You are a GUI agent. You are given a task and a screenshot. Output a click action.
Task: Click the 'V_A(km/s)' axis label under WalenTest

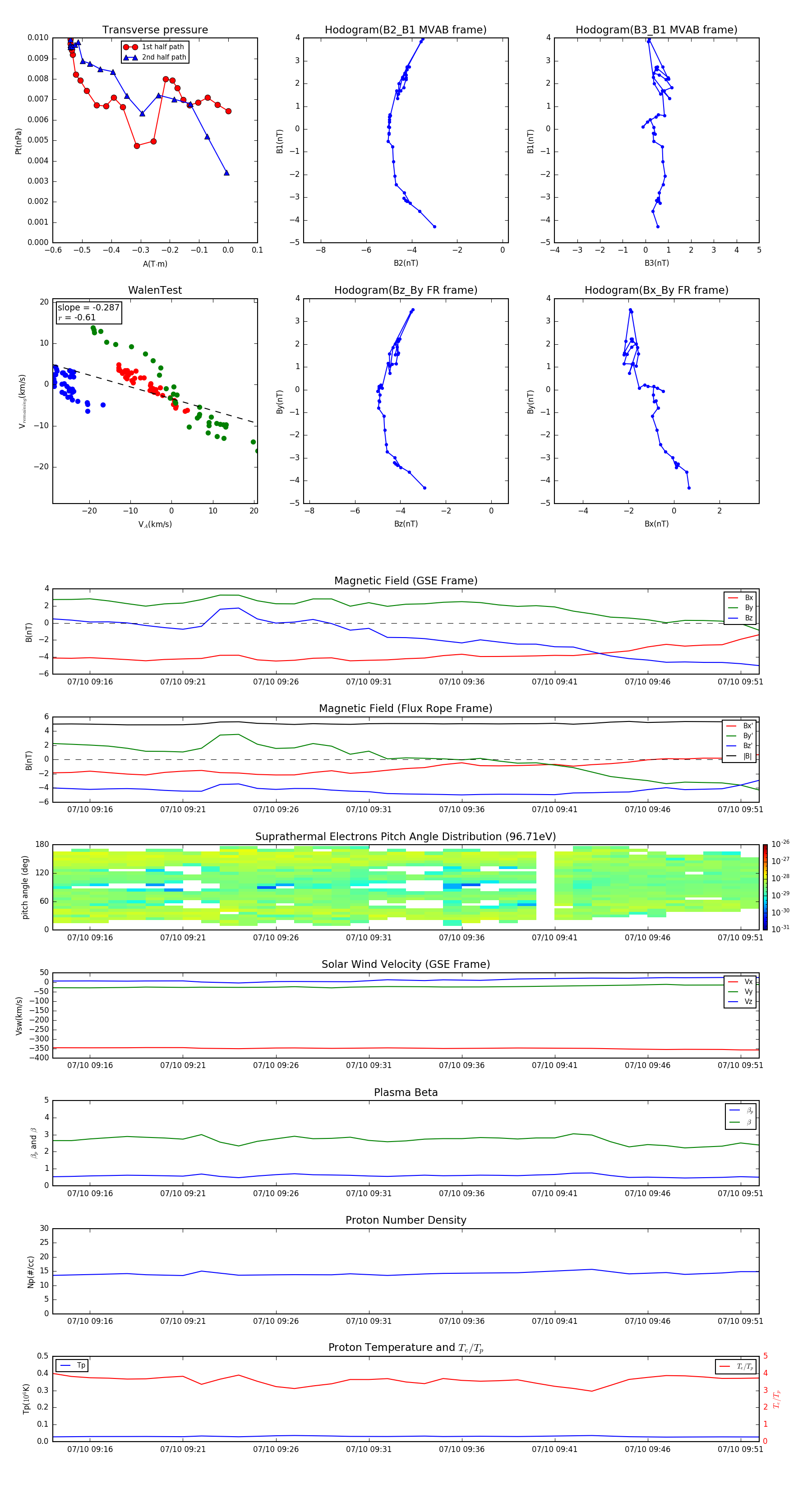pos(155,524)
